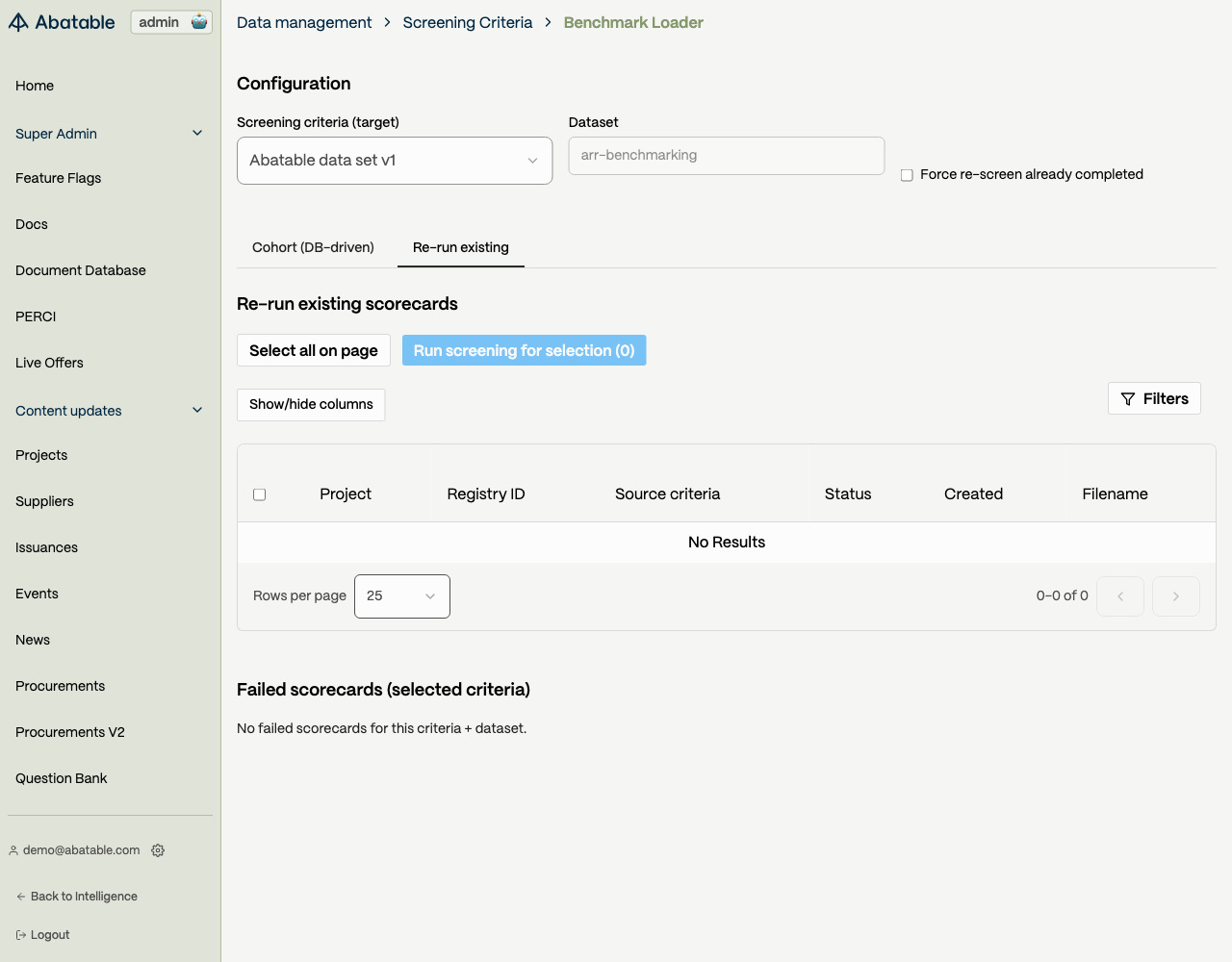Click the Logout icon
Screen dimensions: 1232x962
pos(21,935)
